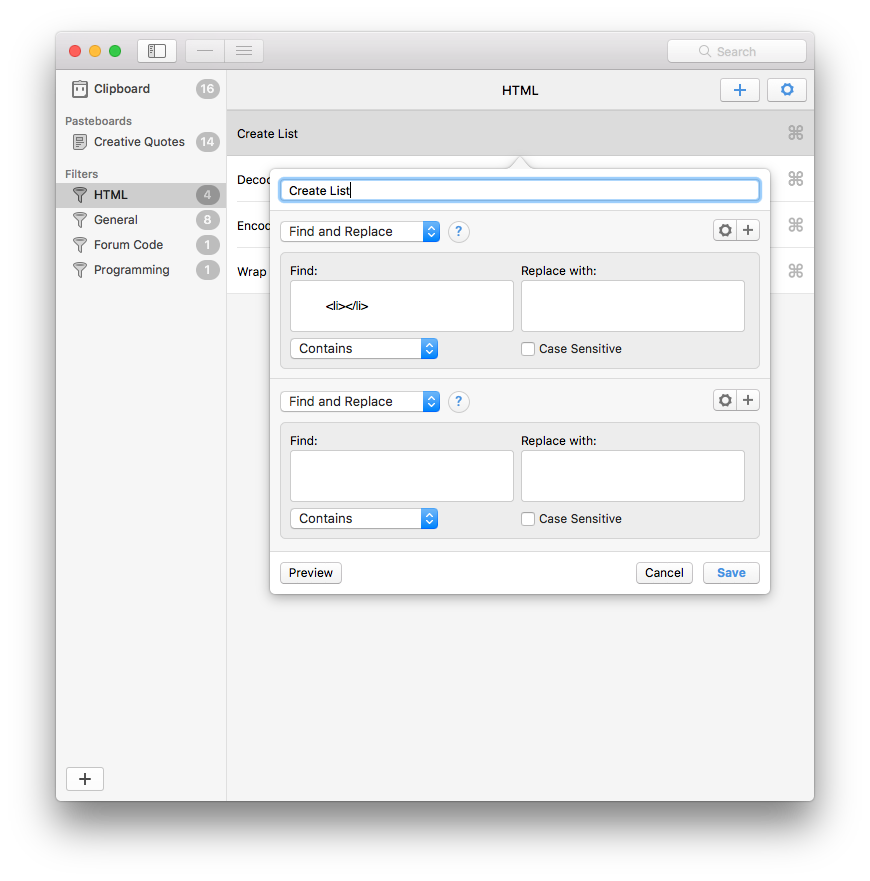The height and width of the screenshot is (881, 870).
Task: Click the gear icon on the first Find and Replace rule
Action: pyautogui.click(x=724, y=230)
